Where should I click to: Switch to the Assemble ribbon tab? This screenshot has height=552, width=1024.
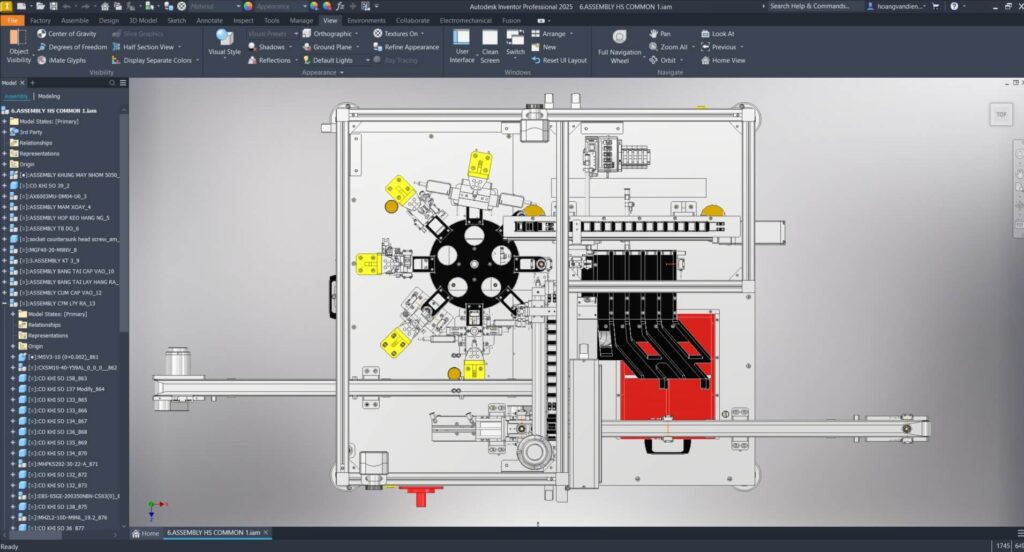click(74, 20)
